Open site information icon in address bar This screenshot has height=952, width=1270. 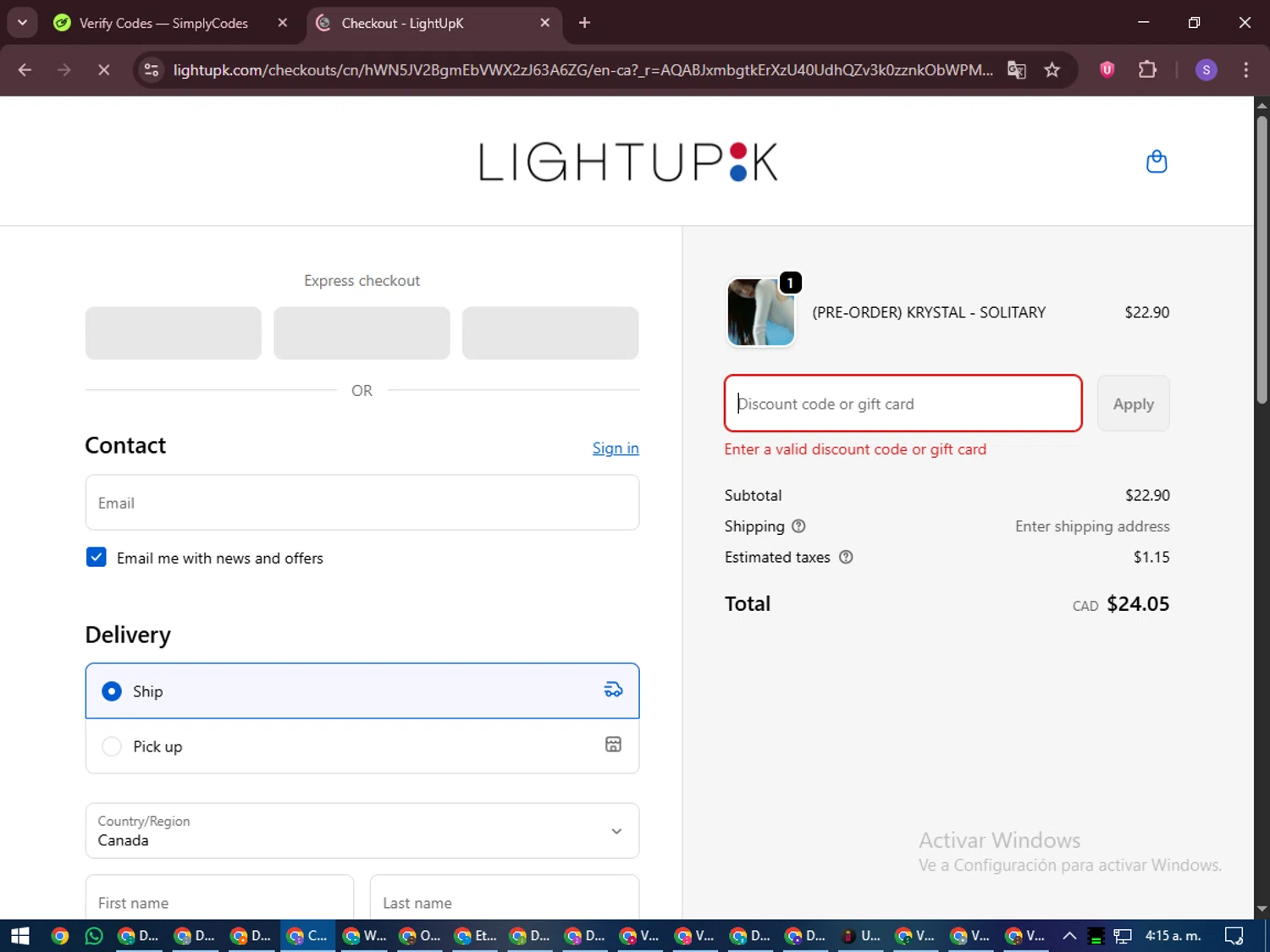pyautogui.click(x=152, y=69)
